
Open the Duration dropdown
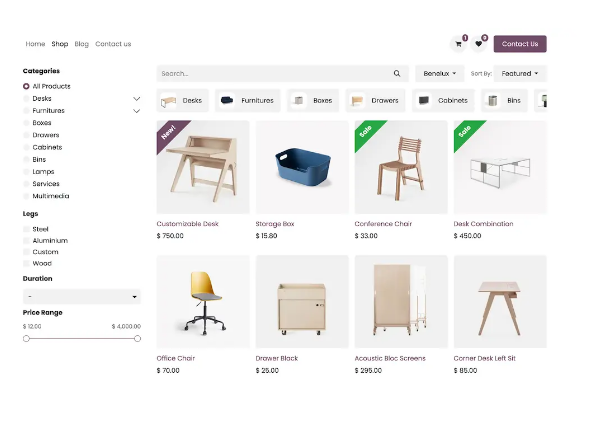[82, 297]
